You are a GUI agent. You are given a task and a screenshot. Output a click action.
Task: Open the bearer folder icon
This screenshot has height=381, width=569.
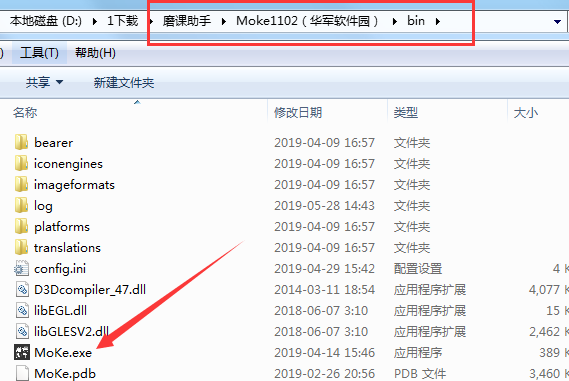pyautogui.click(x=21, y=142)
